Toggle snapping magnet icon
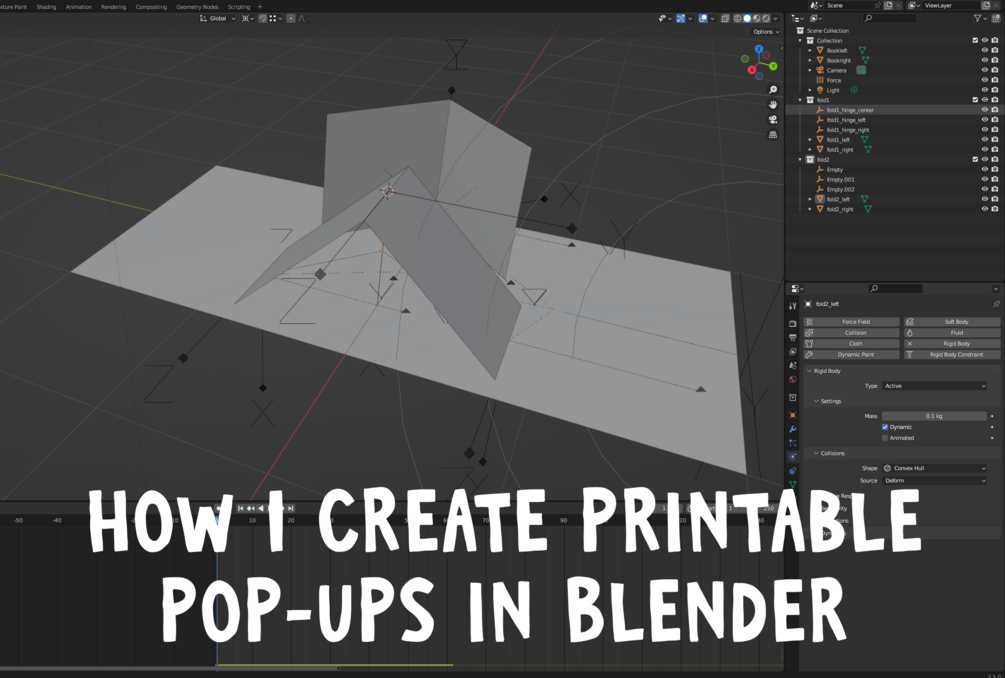This screenshot has width=1005, height=678. click(263, 19)
